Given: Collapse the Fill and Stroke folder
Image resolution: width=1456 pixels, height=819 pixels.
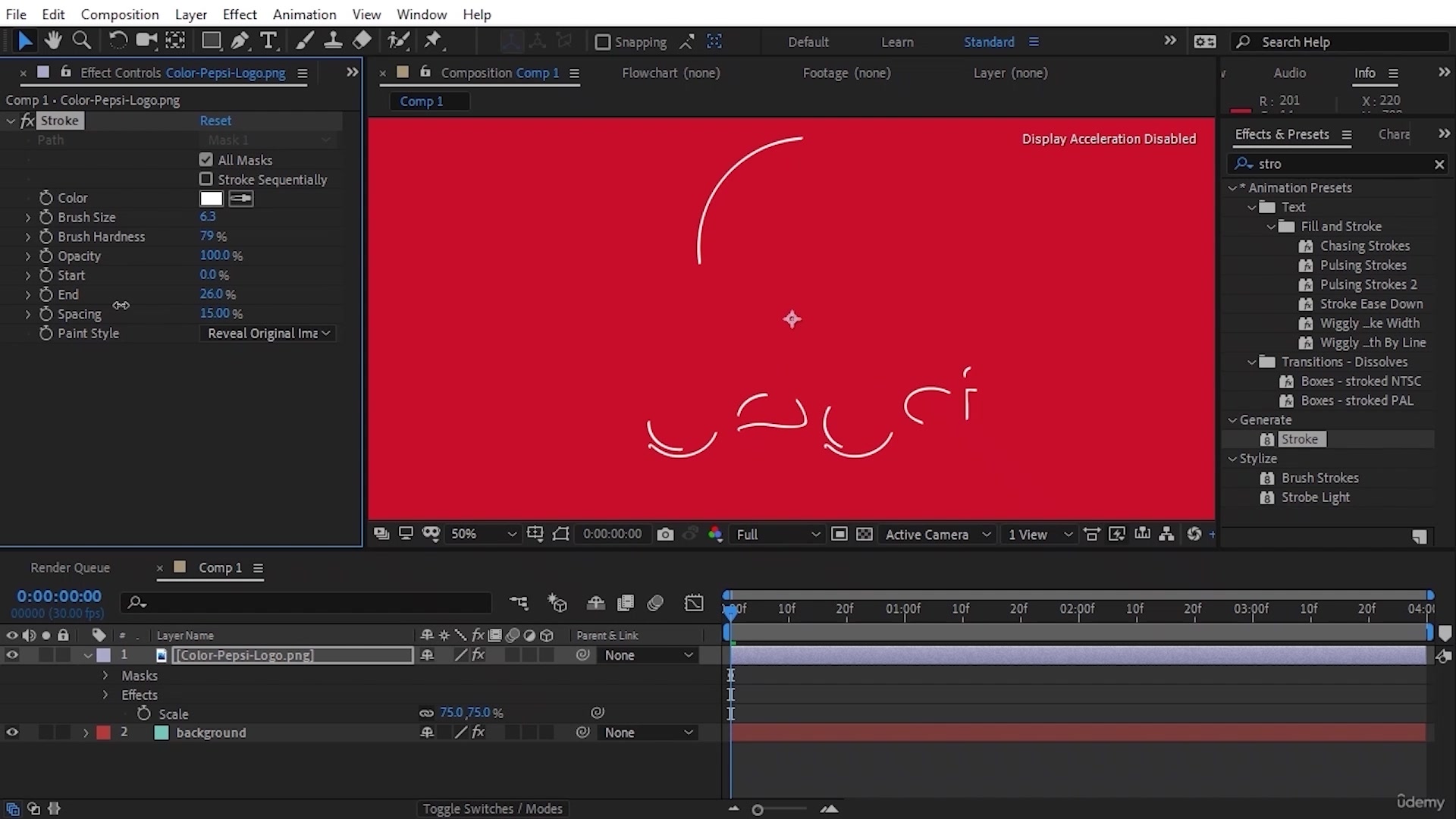Looking at the screenshot, I should point(1272,227).
